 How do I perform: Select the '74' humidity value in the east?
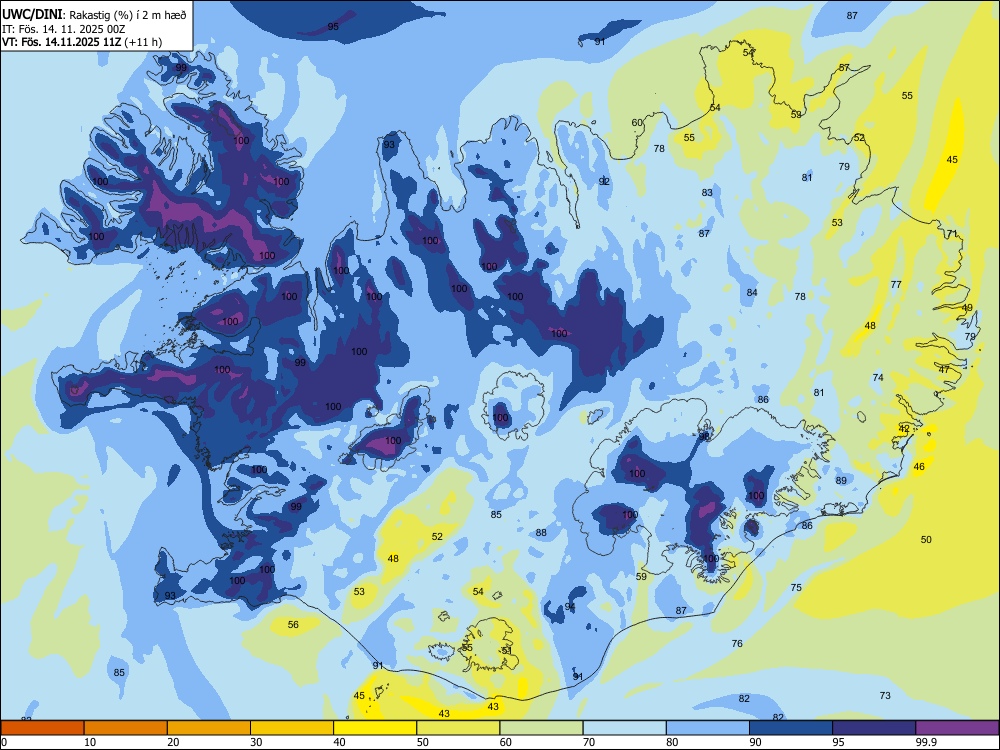[x=878, y=378]
